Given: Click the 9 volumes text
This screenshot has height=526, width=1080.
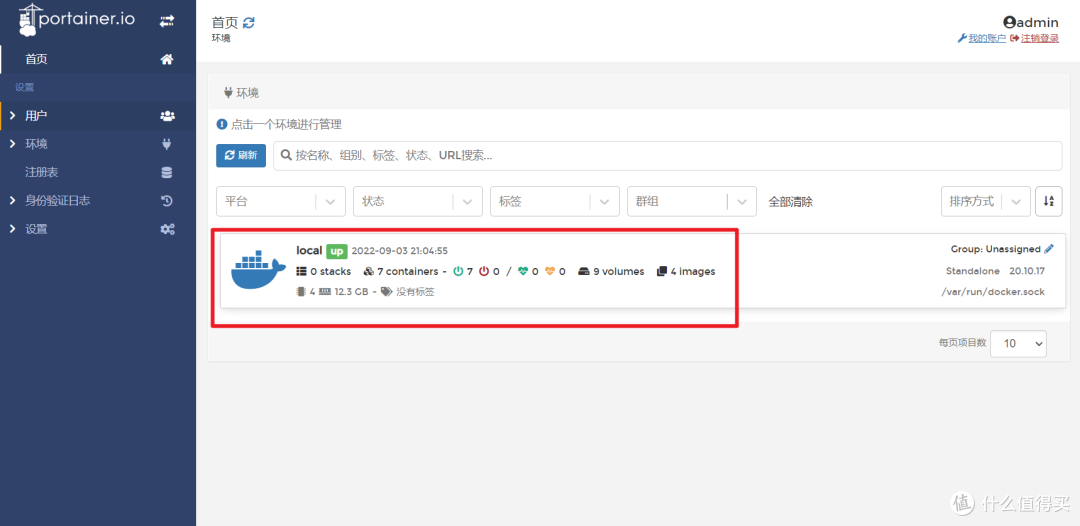Looking at the screenshot, I should point(619,271).
